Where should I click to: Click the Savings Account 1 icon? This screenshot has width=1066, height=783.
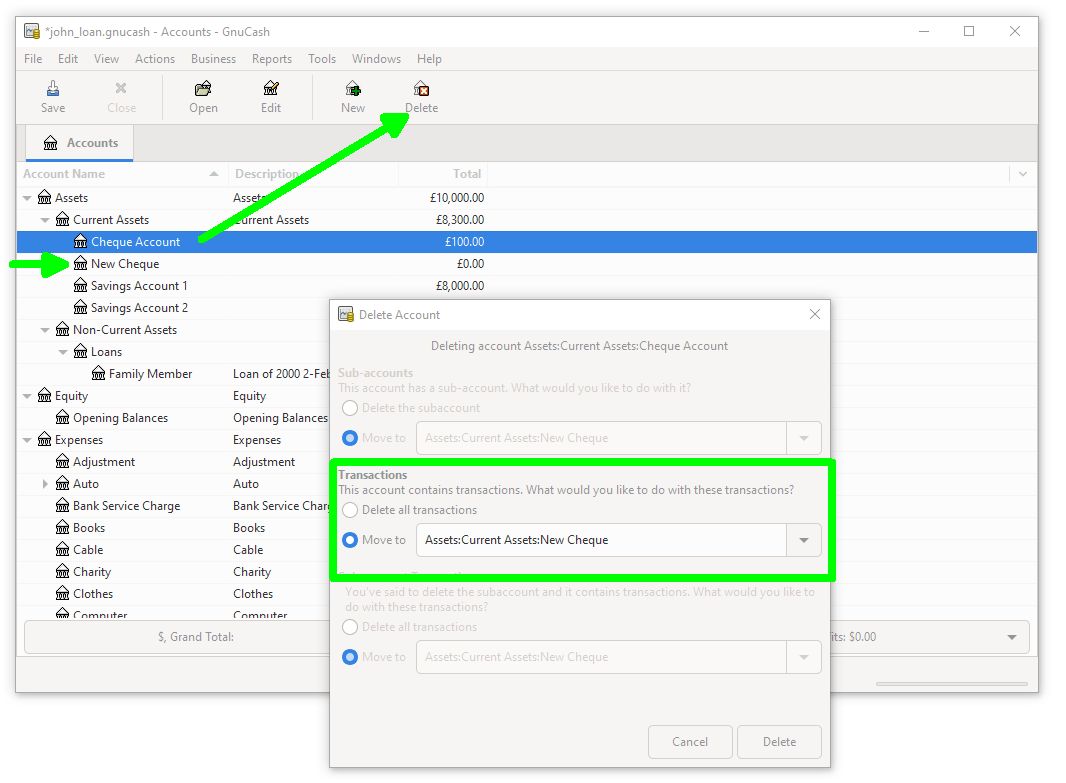tap(80, 285)
